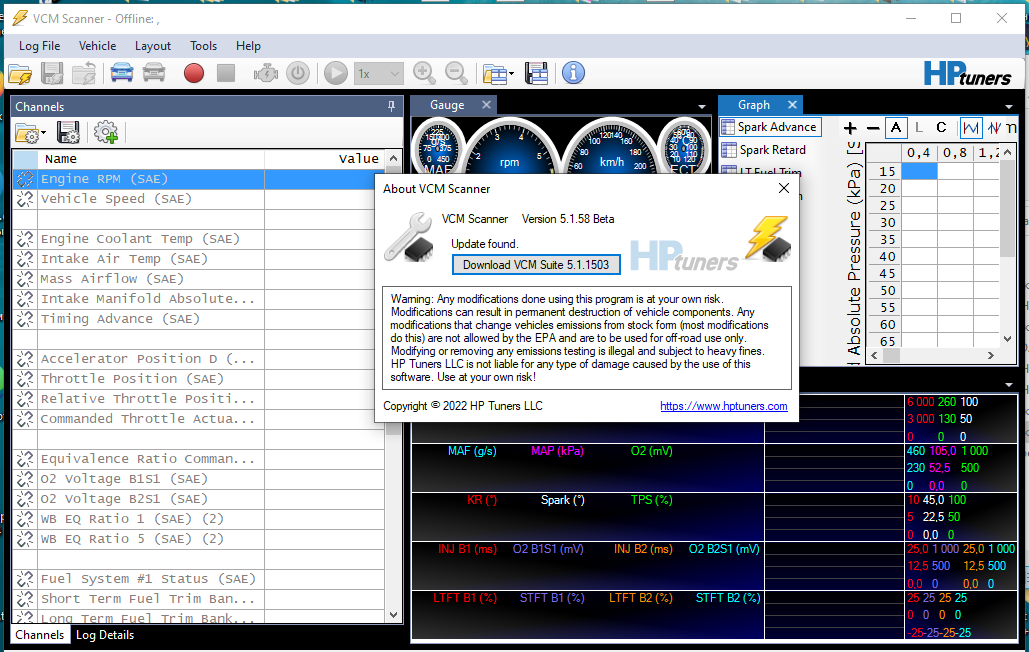Open the Log File menu

click(x=39, y=46)
